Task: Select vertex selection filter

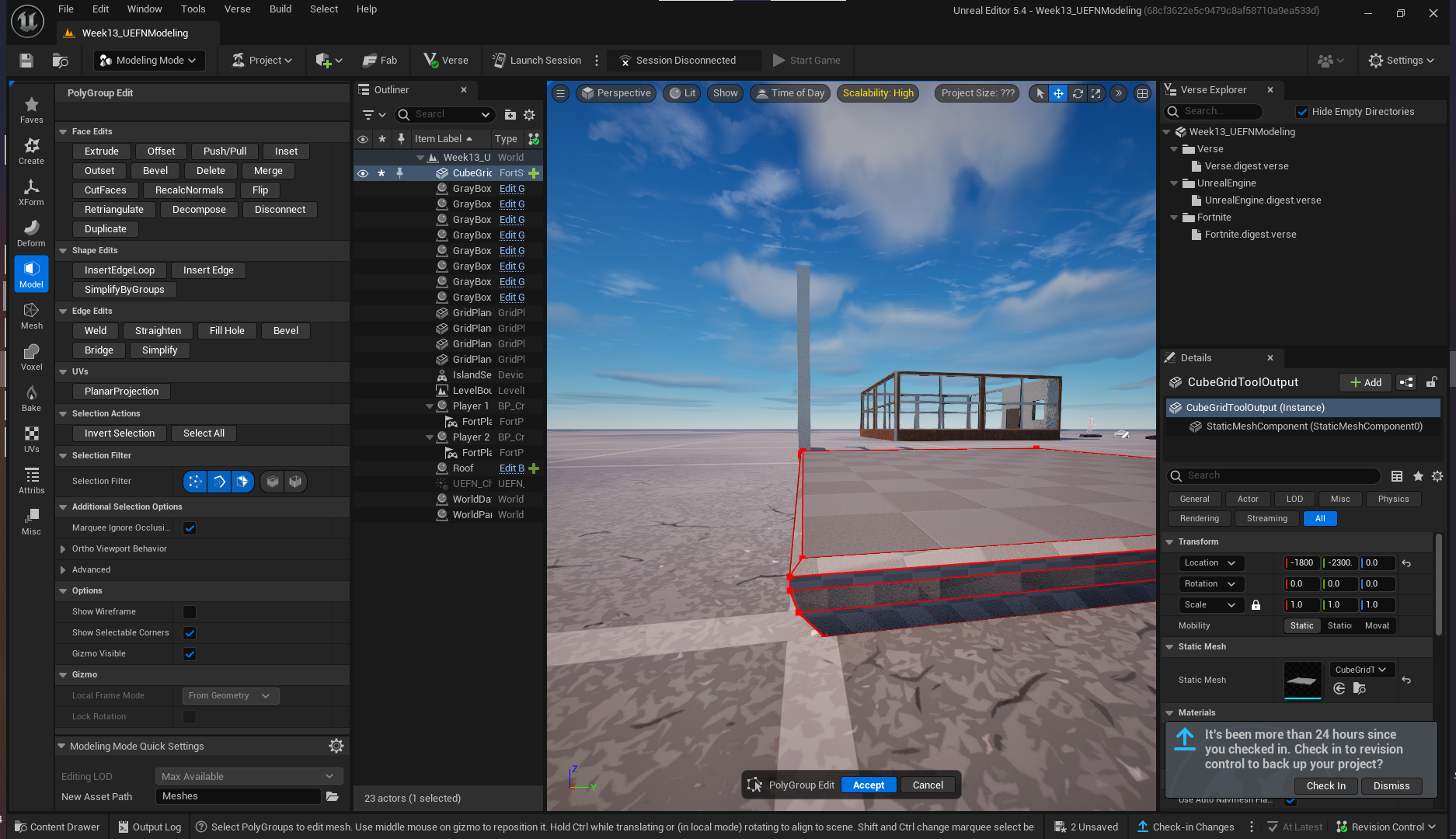Action: tap(195, 482)
